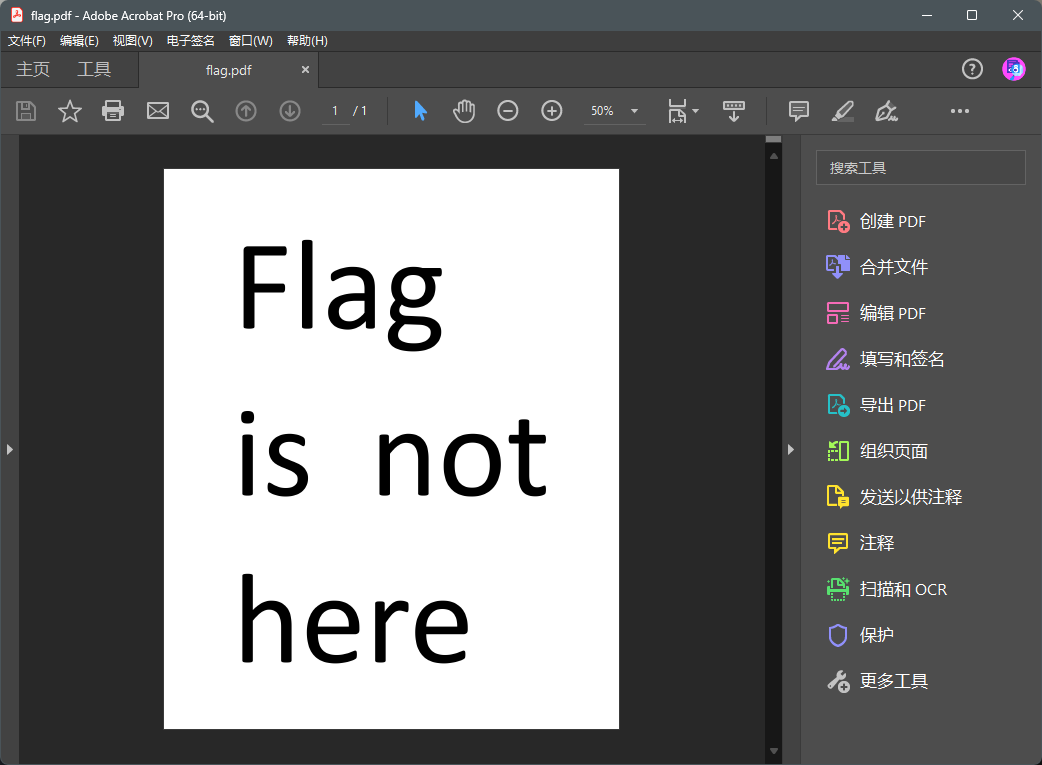This screenshot has height=765, width=1042.
Task: Select the highlighter pen tool
Action: [x=843, y=111]
